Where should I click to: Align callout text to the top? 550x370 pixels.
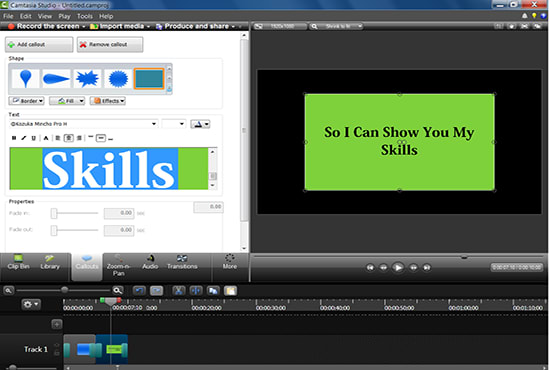coord(90,137)
